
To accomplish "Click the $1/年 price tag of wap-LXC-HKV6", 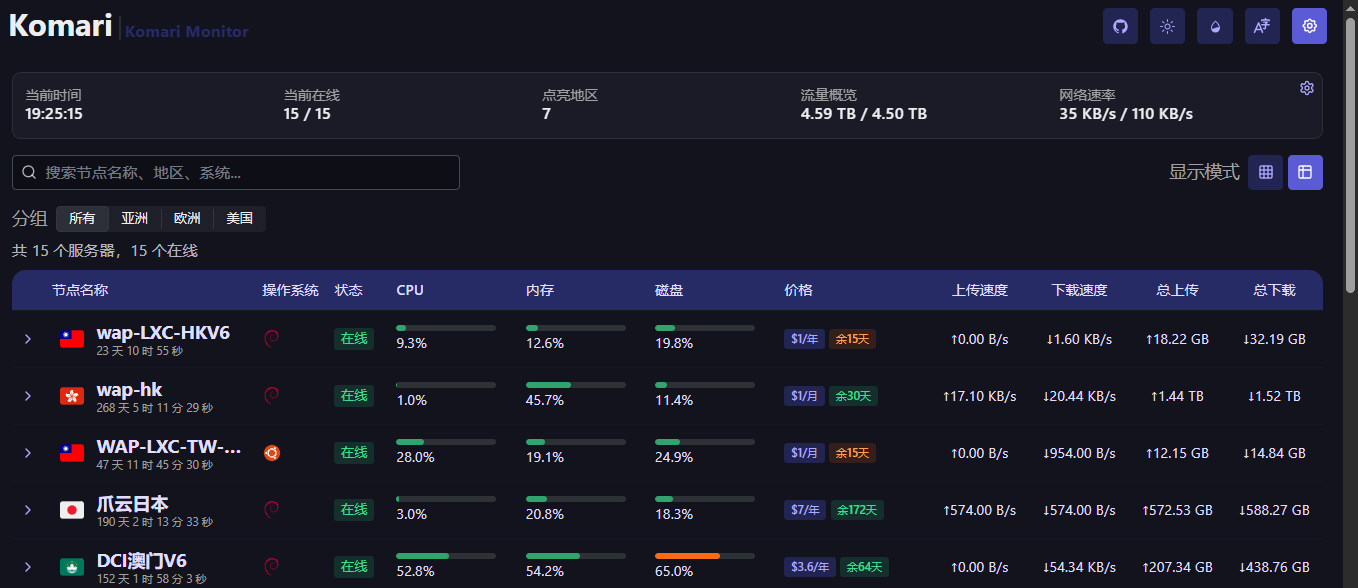I will 804,339.
